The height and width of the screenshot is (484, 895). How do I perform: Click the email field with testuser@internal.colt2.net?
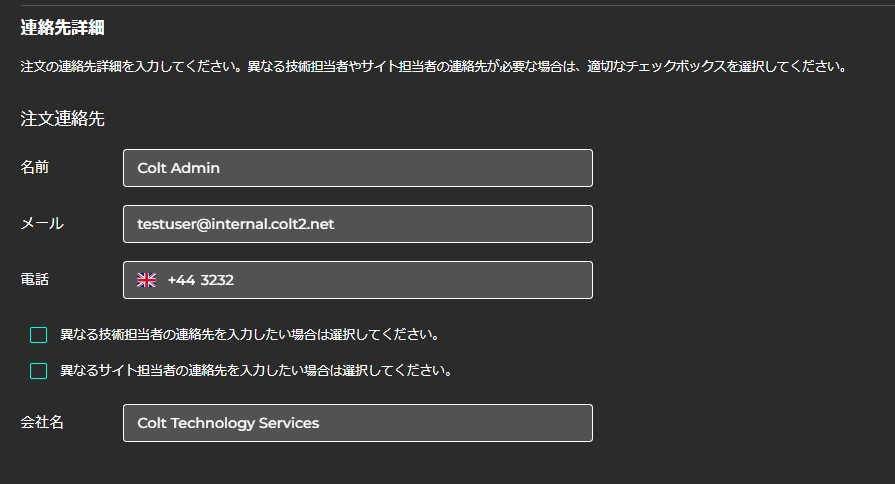pos(357,224)
